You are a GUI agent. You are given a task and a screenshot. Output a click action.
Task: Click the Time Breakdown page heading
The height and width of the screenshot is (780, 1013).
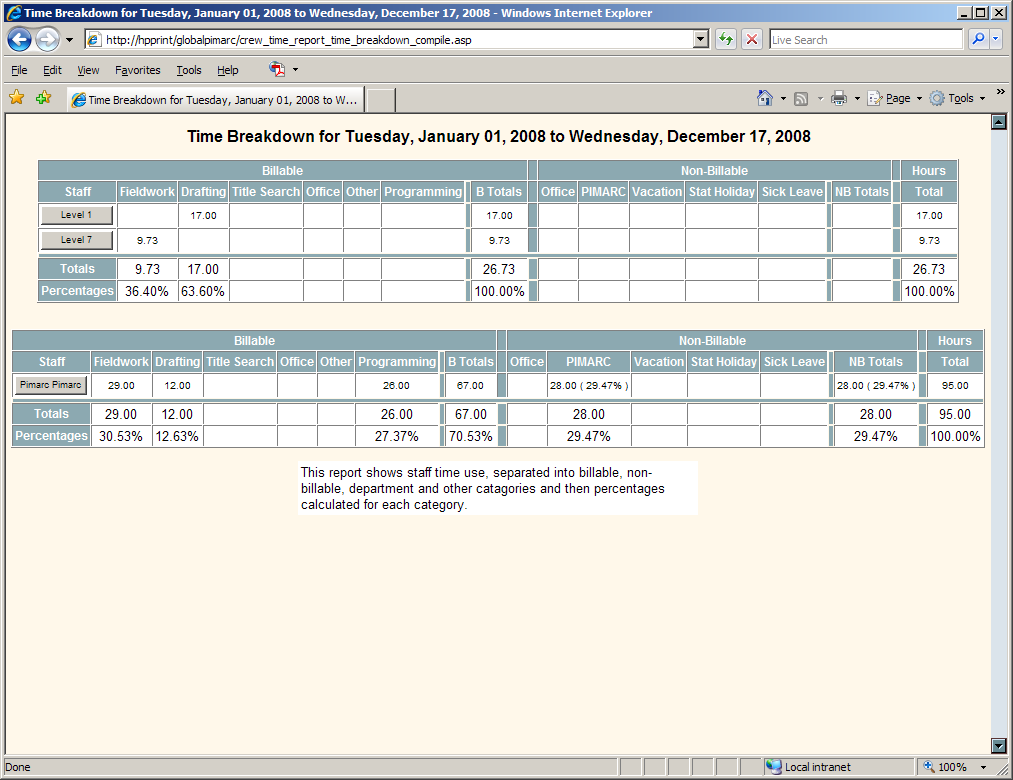(x=498, y=136)
